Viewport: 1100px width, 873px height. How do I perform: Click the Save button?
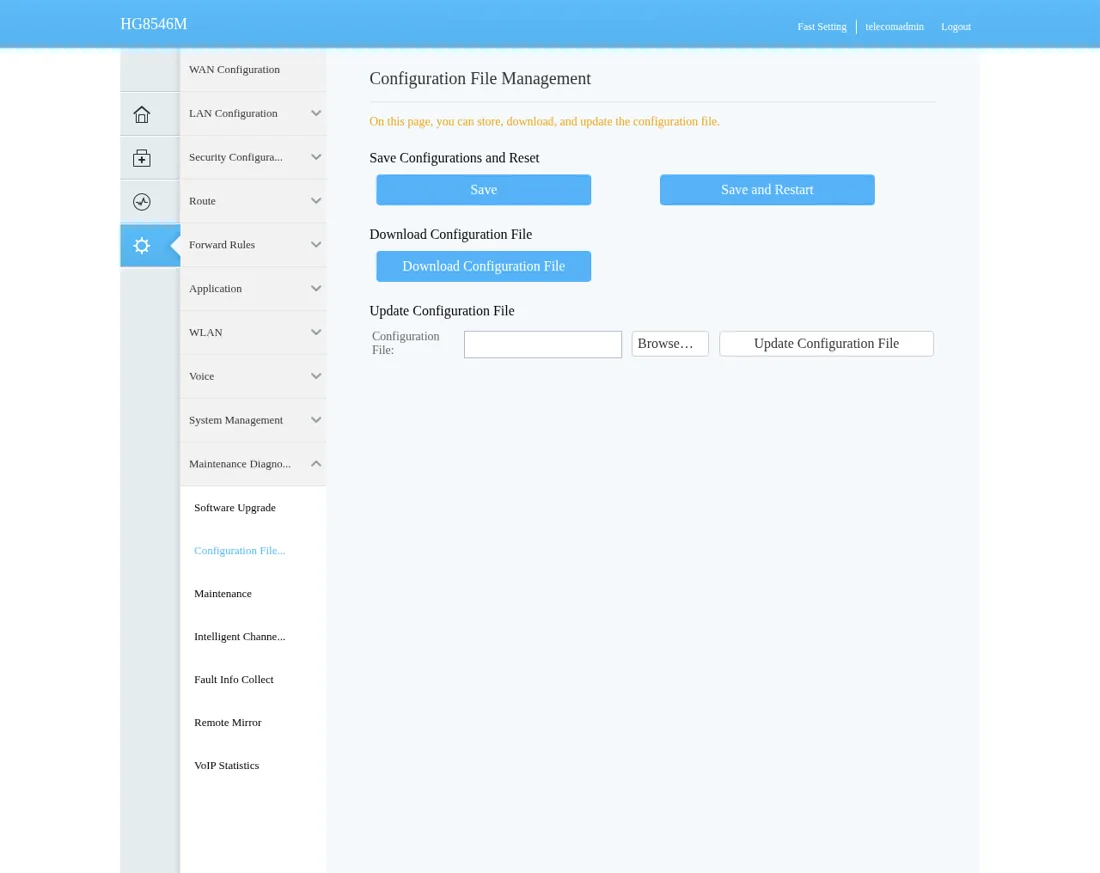(x=483, y=189)
